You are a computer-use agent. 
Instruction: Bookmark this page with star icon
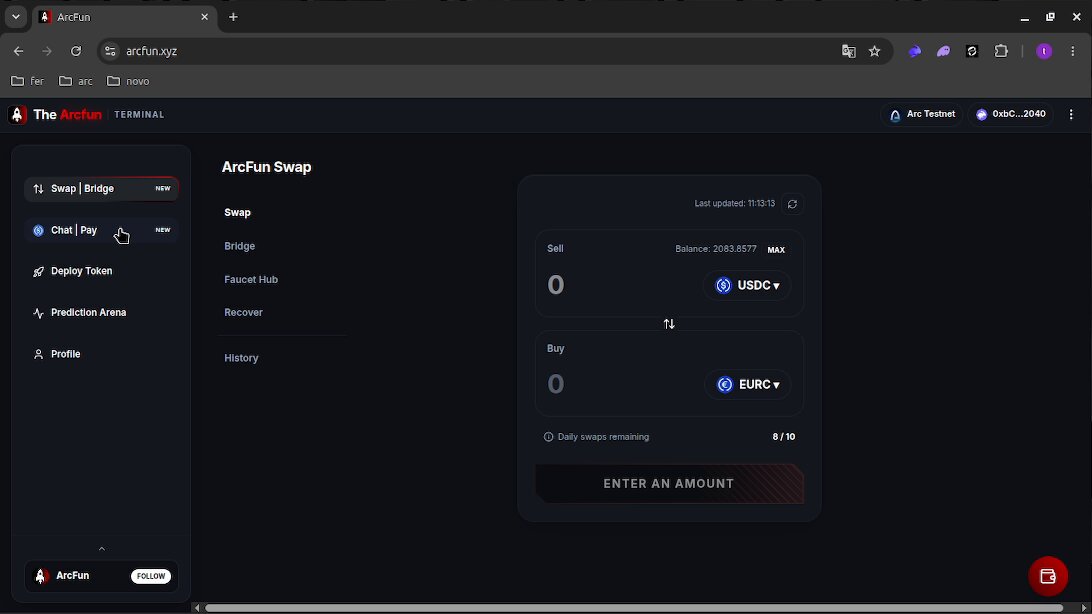tap(875, 52)
